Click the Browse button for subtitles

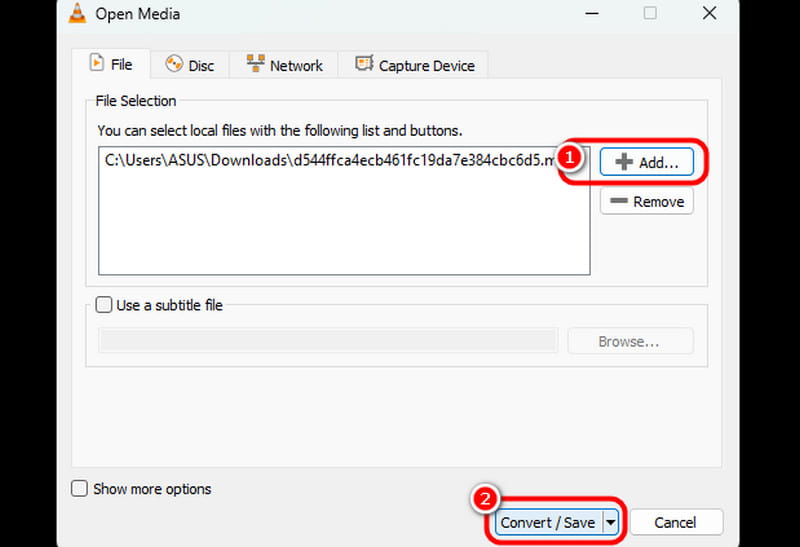point(629,341)
